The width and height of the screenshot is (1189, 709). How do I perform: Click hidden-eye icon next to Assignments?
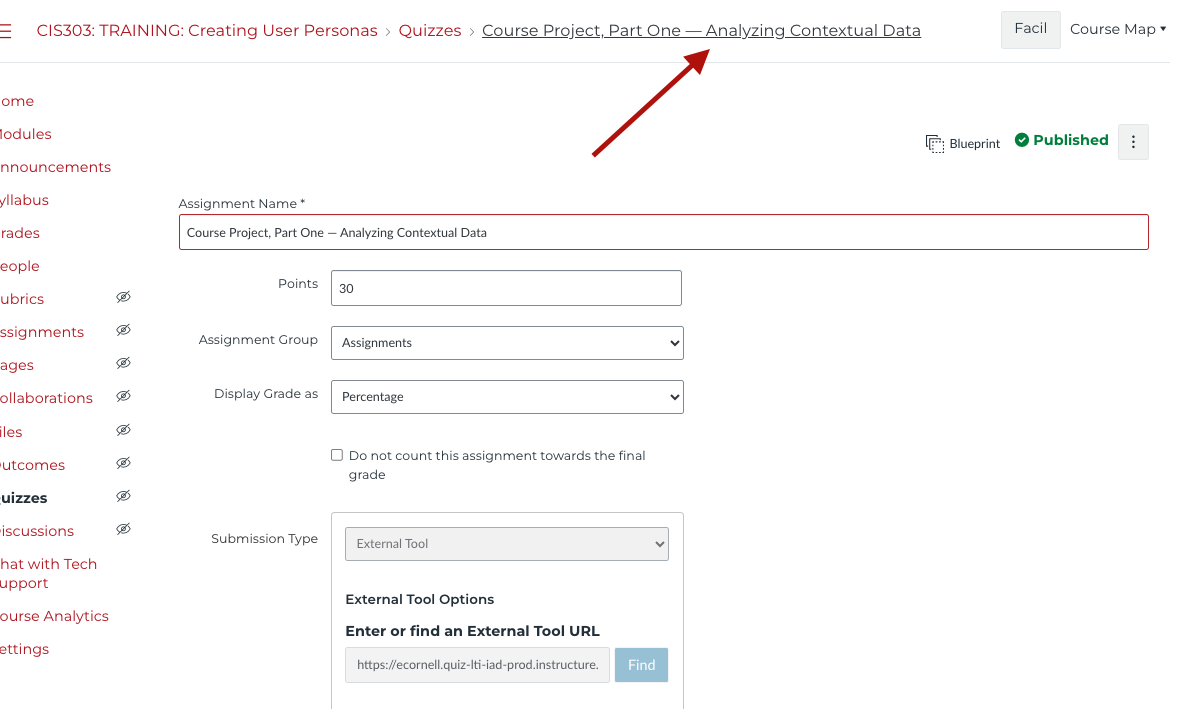[x=123, y=331]
